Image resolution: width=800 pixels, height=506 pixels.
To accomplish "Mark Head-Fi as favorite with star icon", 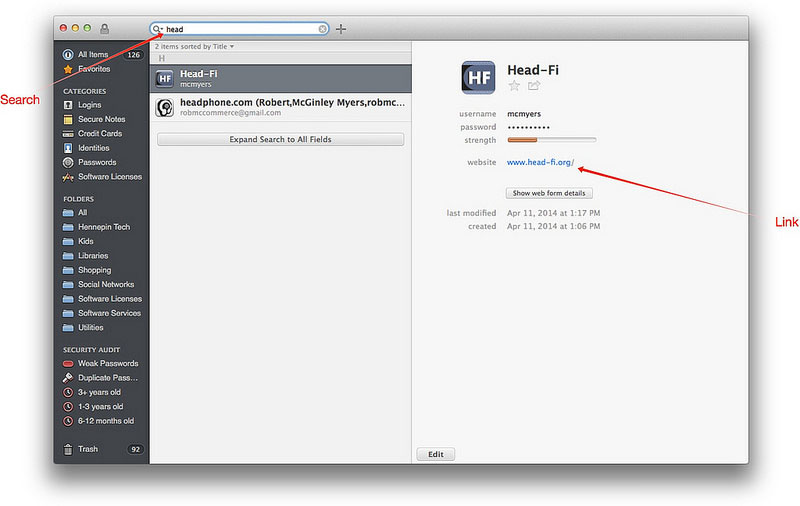I will [514, 86].
